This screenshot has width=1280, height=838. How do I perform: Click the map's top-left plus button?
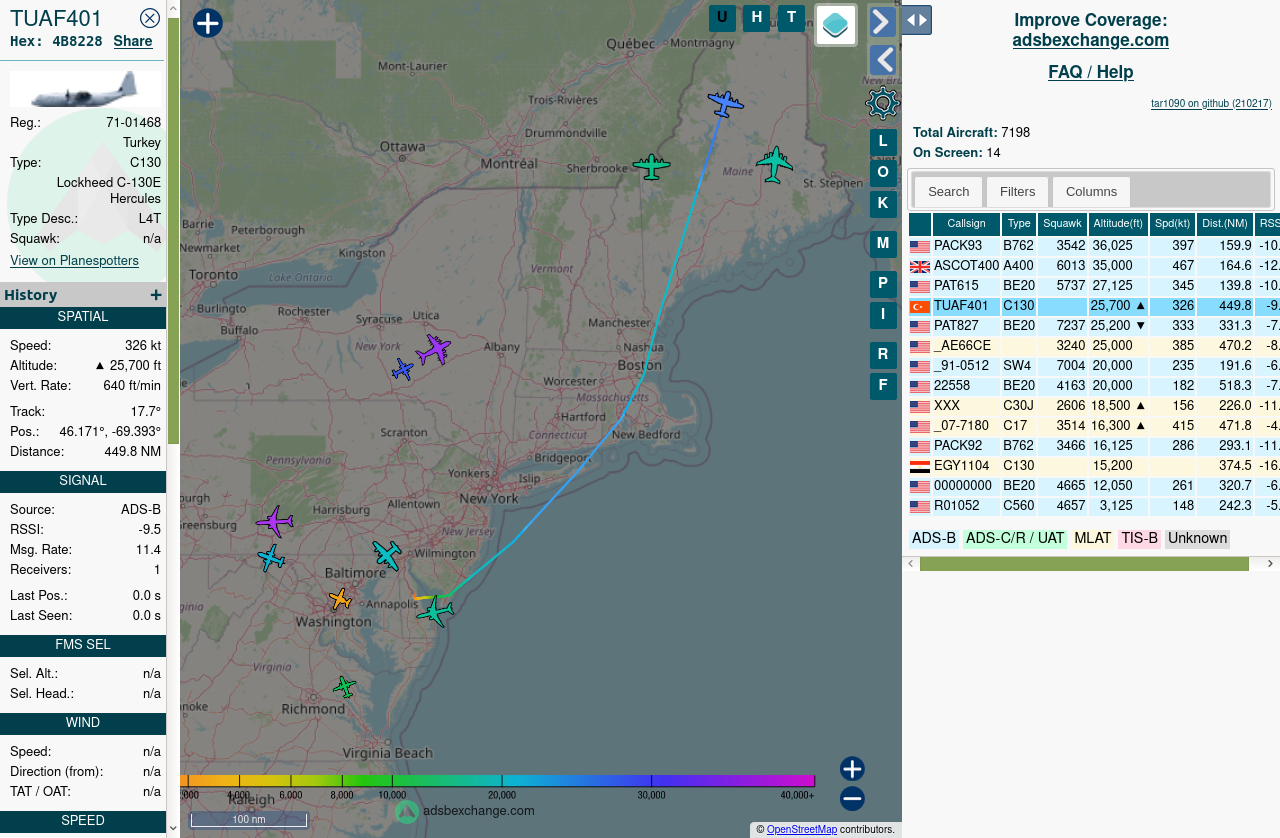(x=207, y=23)
